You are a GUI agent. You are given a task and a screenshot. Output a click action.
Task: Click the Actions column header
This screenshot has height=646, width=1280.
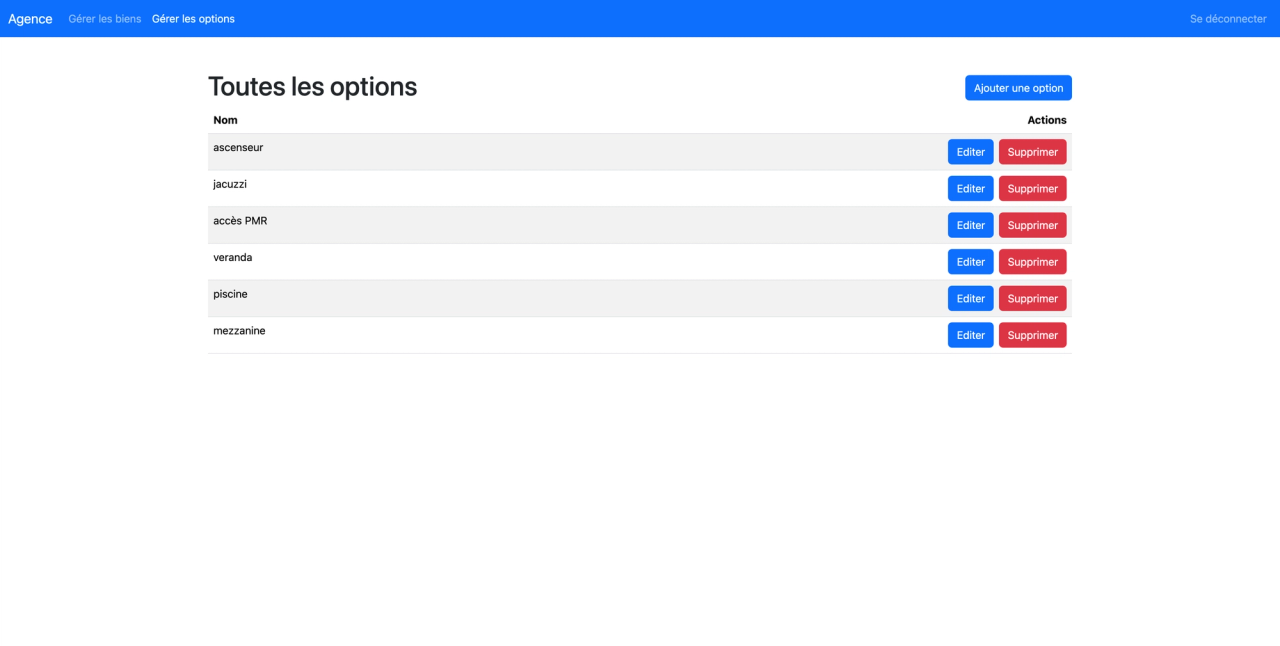[x=1047, y=120]
